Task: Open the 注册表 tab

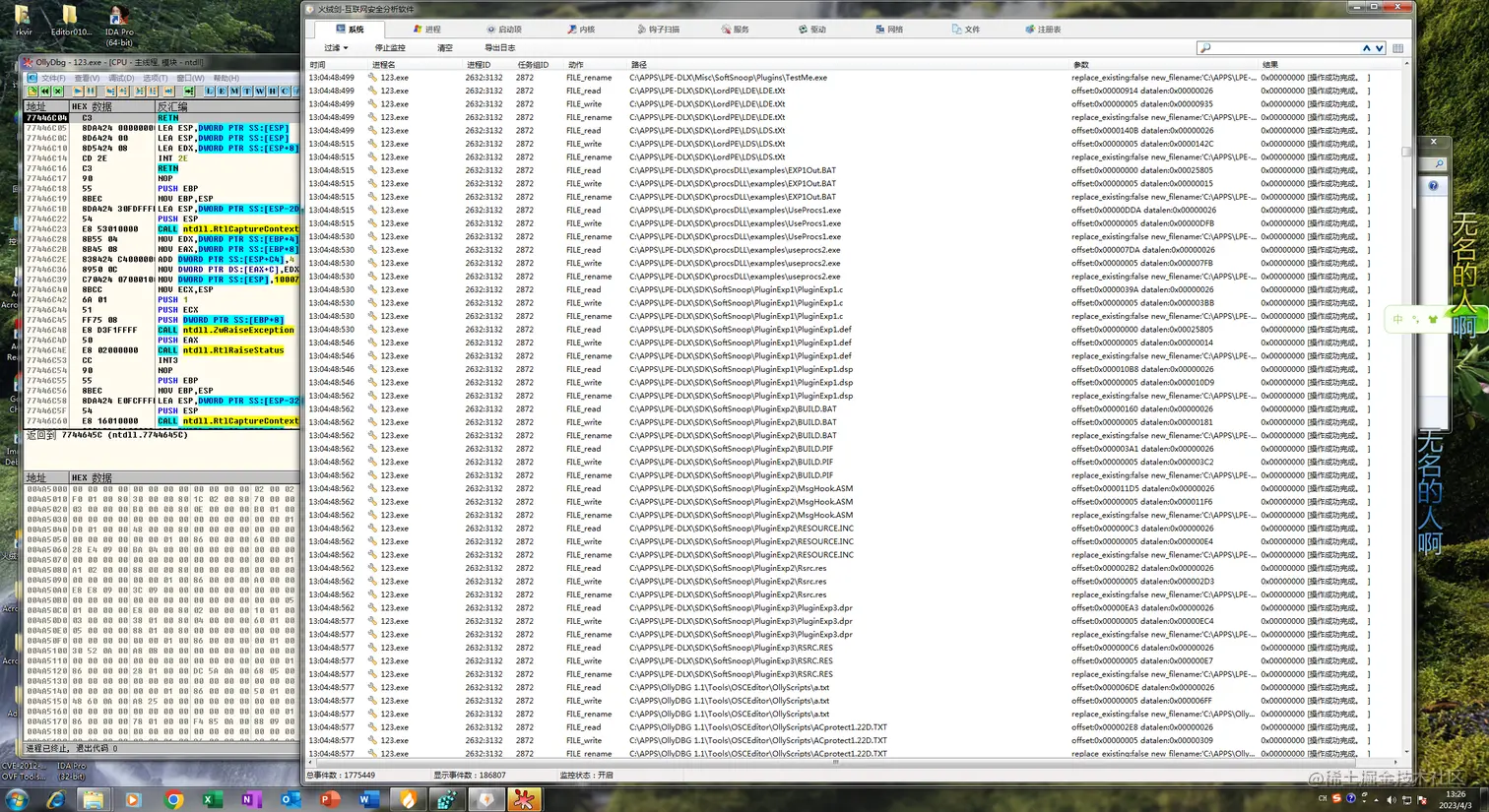Action: (x=1043, y=30)
